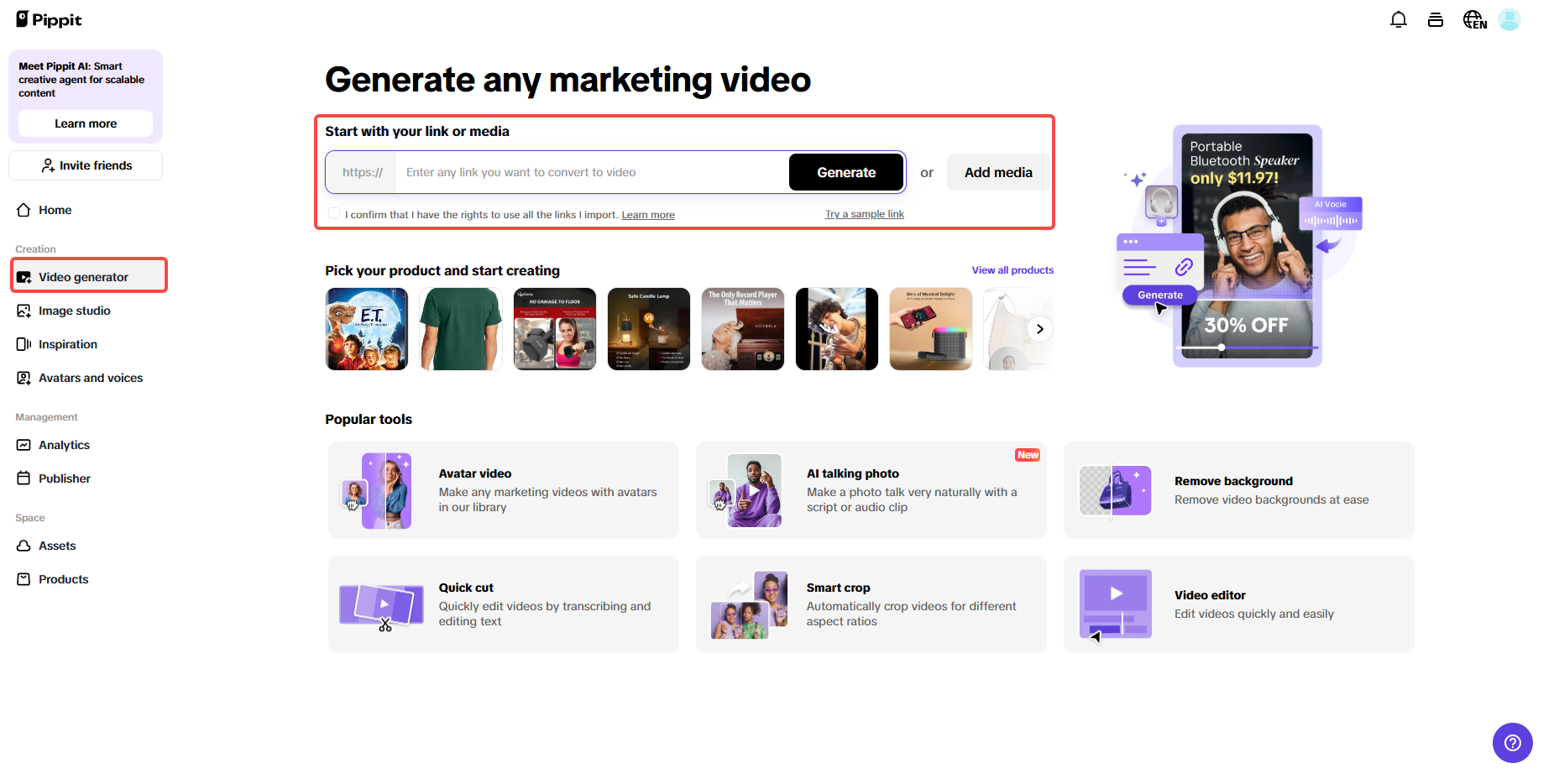Click the Try a sample link text
This screenshot has height=784, width=1559.
(x=864, y=214)
